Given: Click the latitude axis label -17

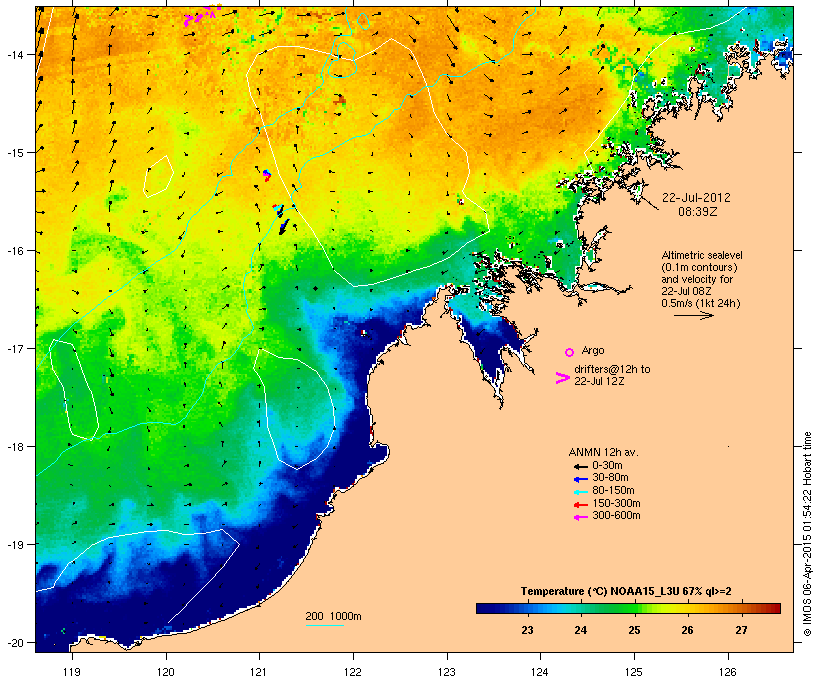Looking at the screenshot, I should tap(15, 348).
